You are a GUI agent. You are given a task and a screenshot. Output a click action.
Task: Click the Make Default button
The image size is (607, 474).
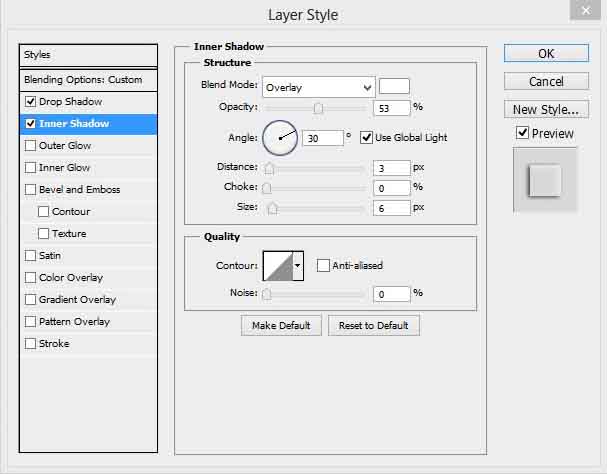pos(281,325)
